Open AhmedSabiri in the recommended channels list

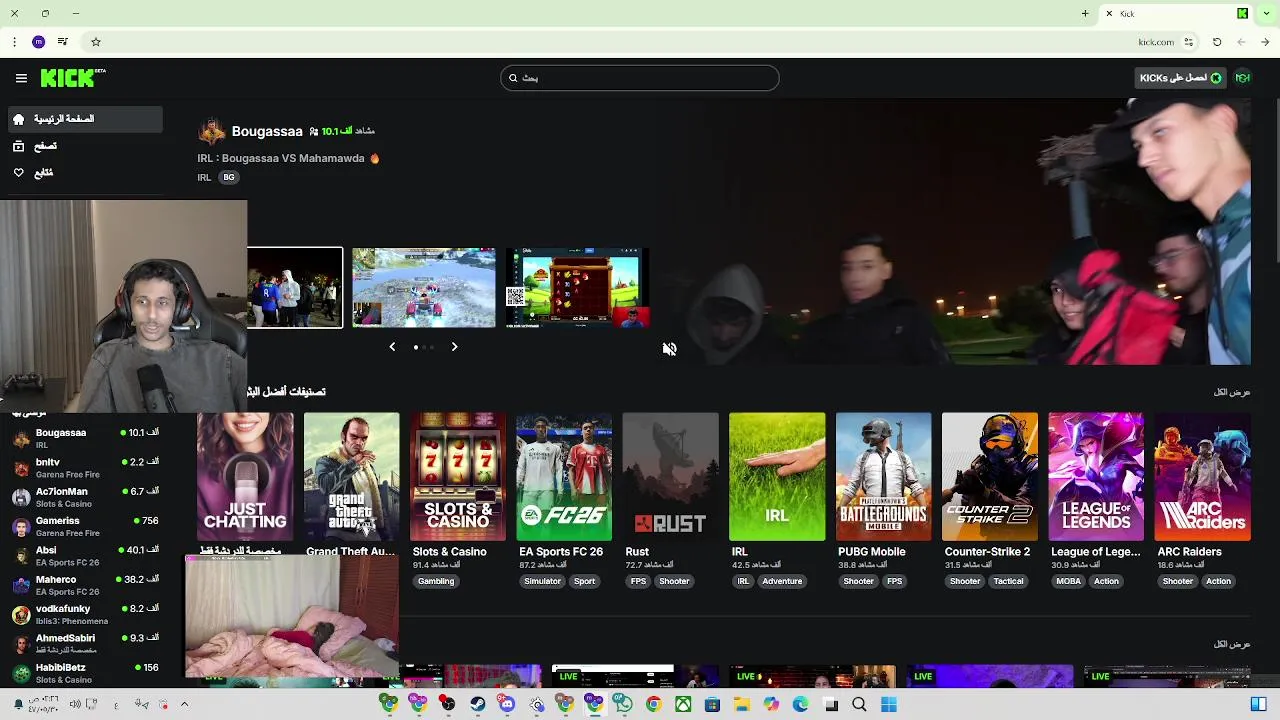click(85, 643)
